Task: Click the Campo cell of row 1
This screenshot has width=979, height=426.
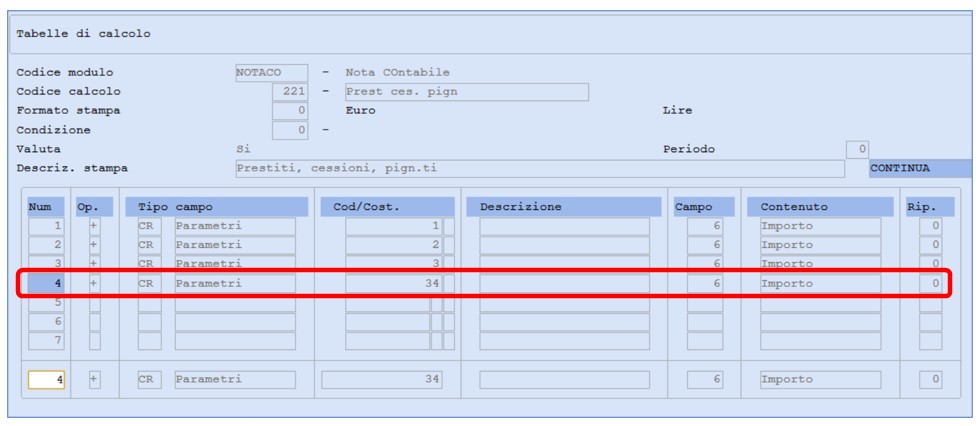Action: tap(705, 226)
